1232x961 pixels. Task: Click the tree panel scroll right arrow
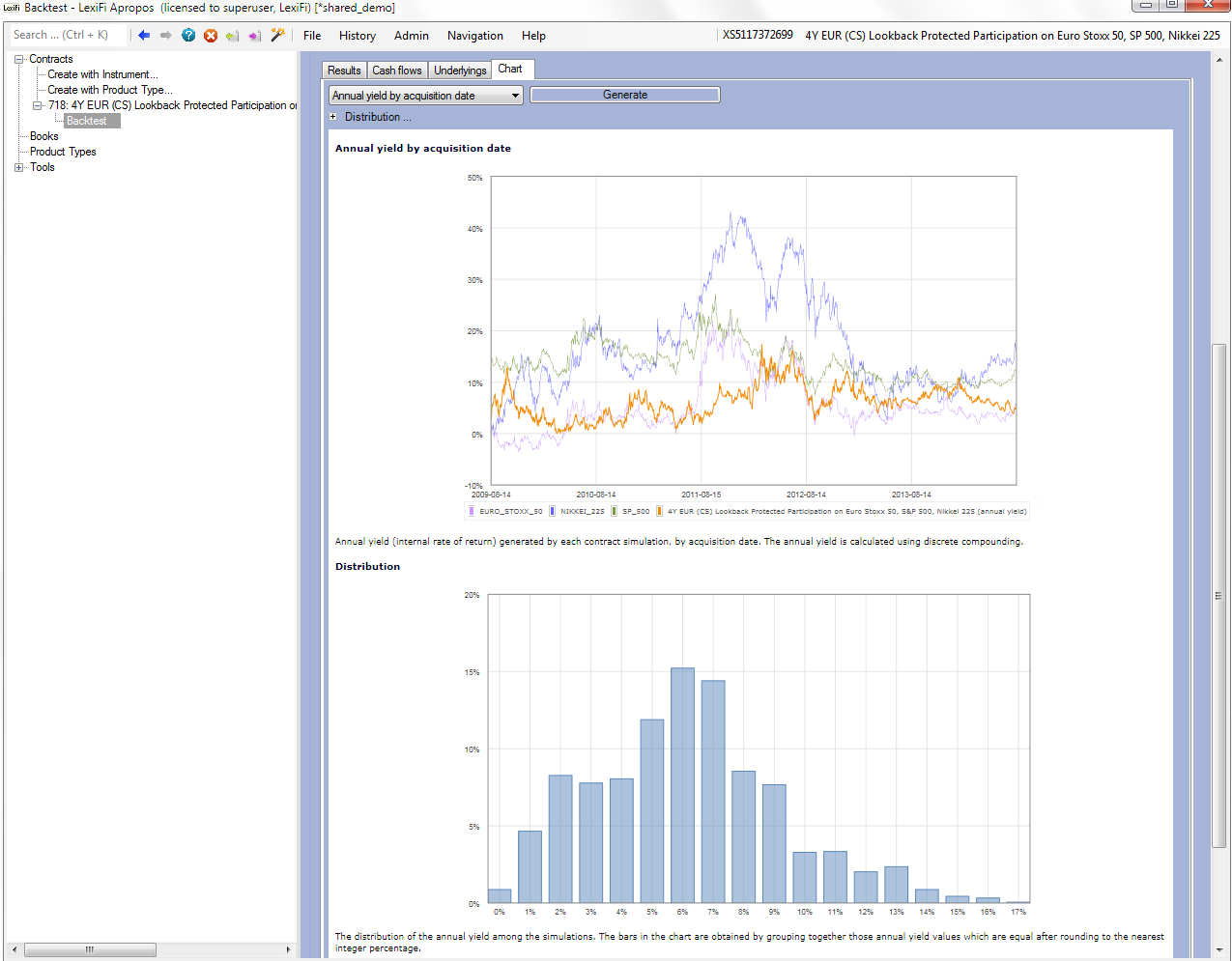[x=288, y=950]
